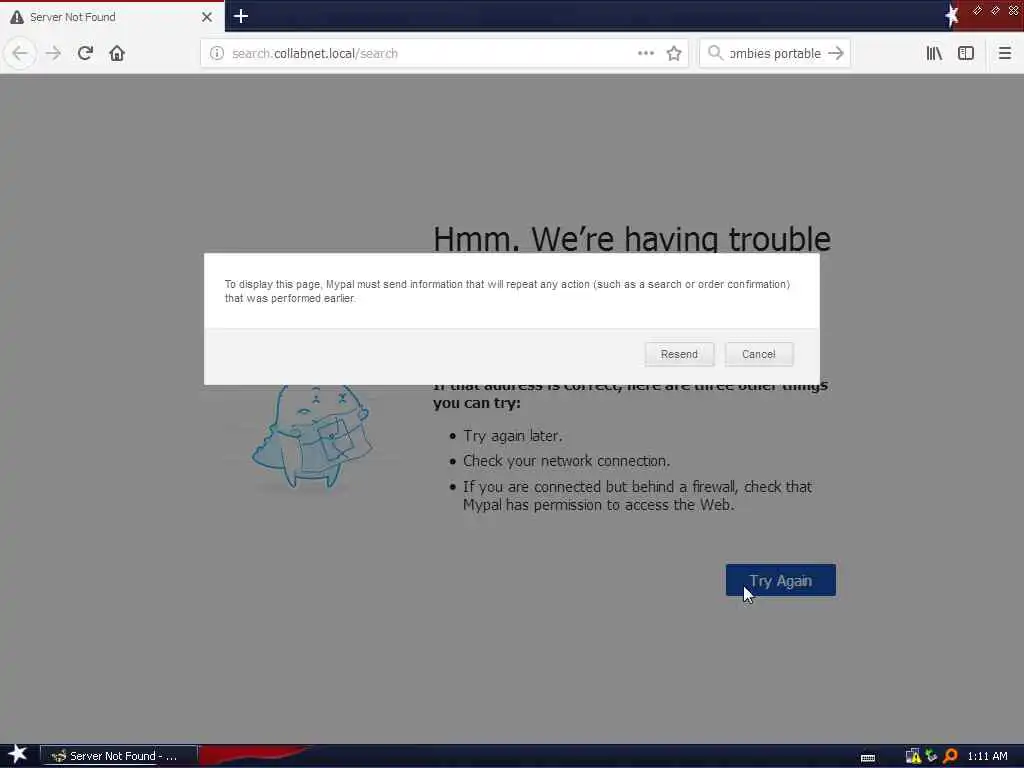Click the keyboard icon in system tray
This screenshot has width=1024, height=768.
pos(868,758)
